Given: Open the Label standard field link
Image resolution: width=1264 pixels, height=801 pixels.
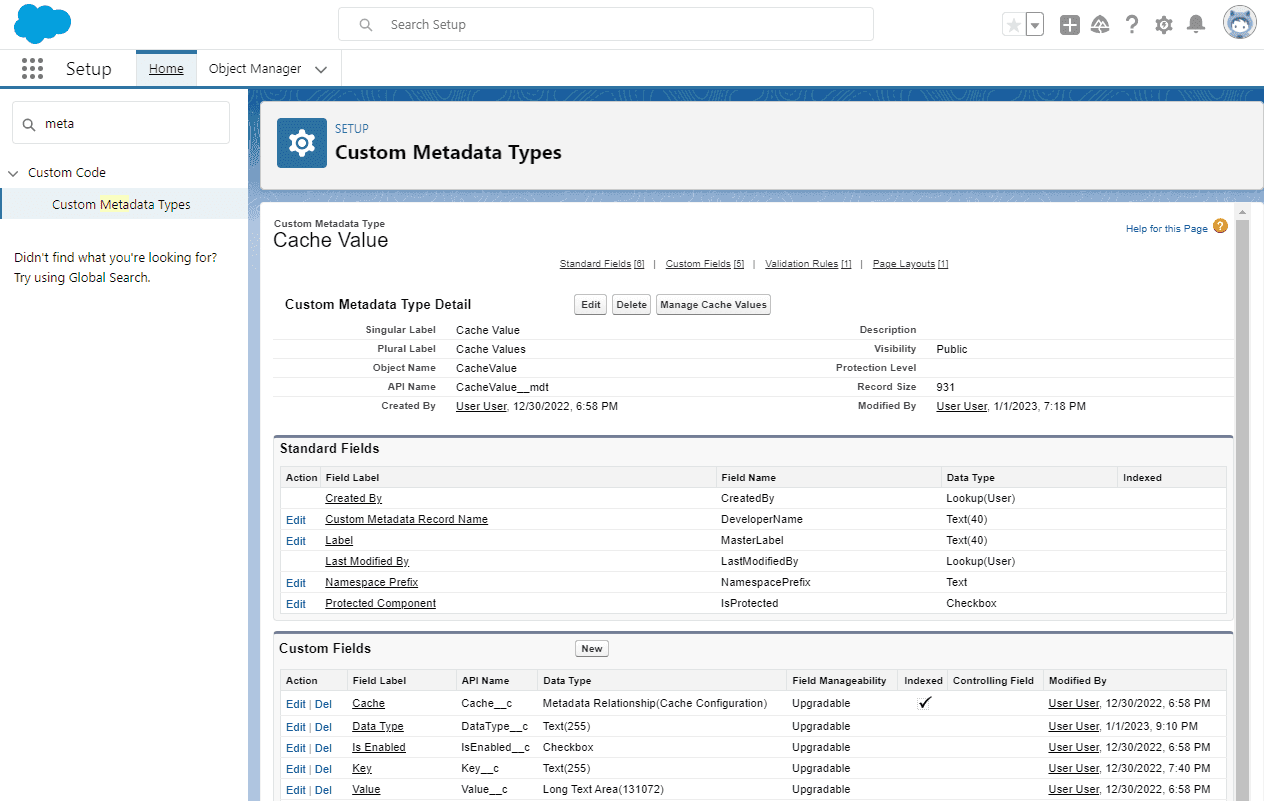Looking at the screenshot, I should pos(339,541).
